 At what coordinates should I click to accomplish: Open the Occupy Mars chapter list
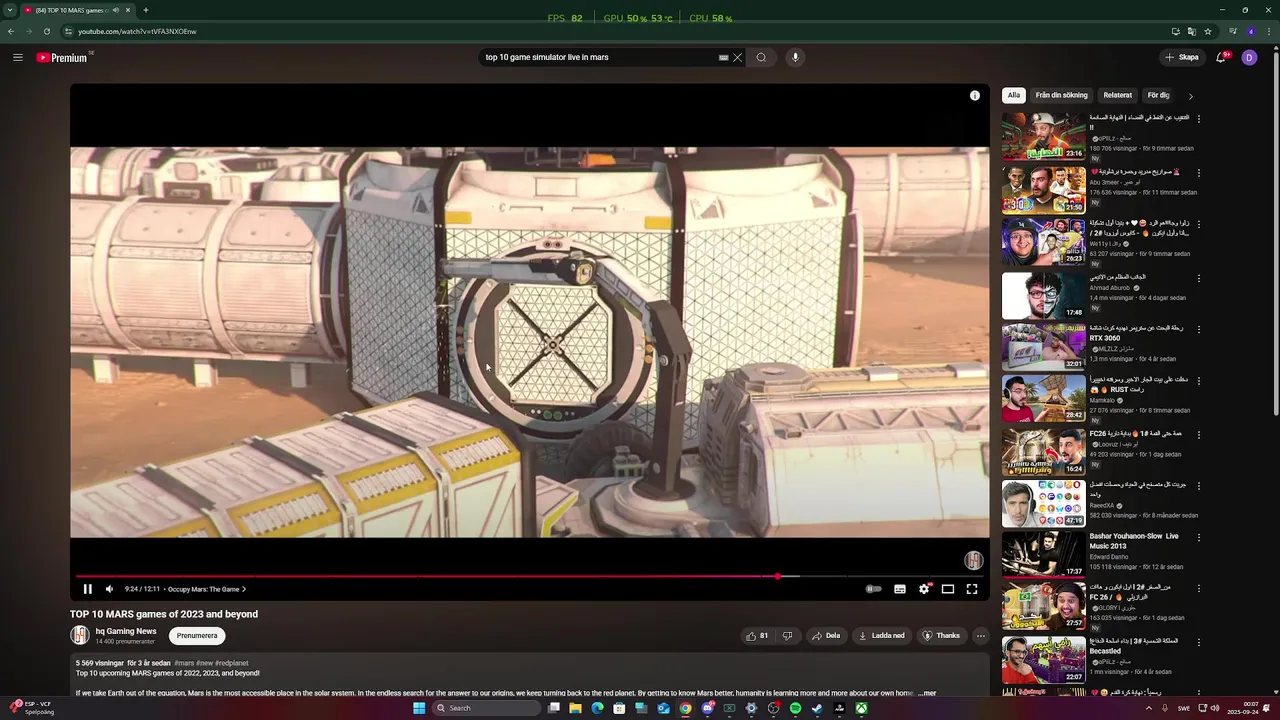[x=207, y=589]
